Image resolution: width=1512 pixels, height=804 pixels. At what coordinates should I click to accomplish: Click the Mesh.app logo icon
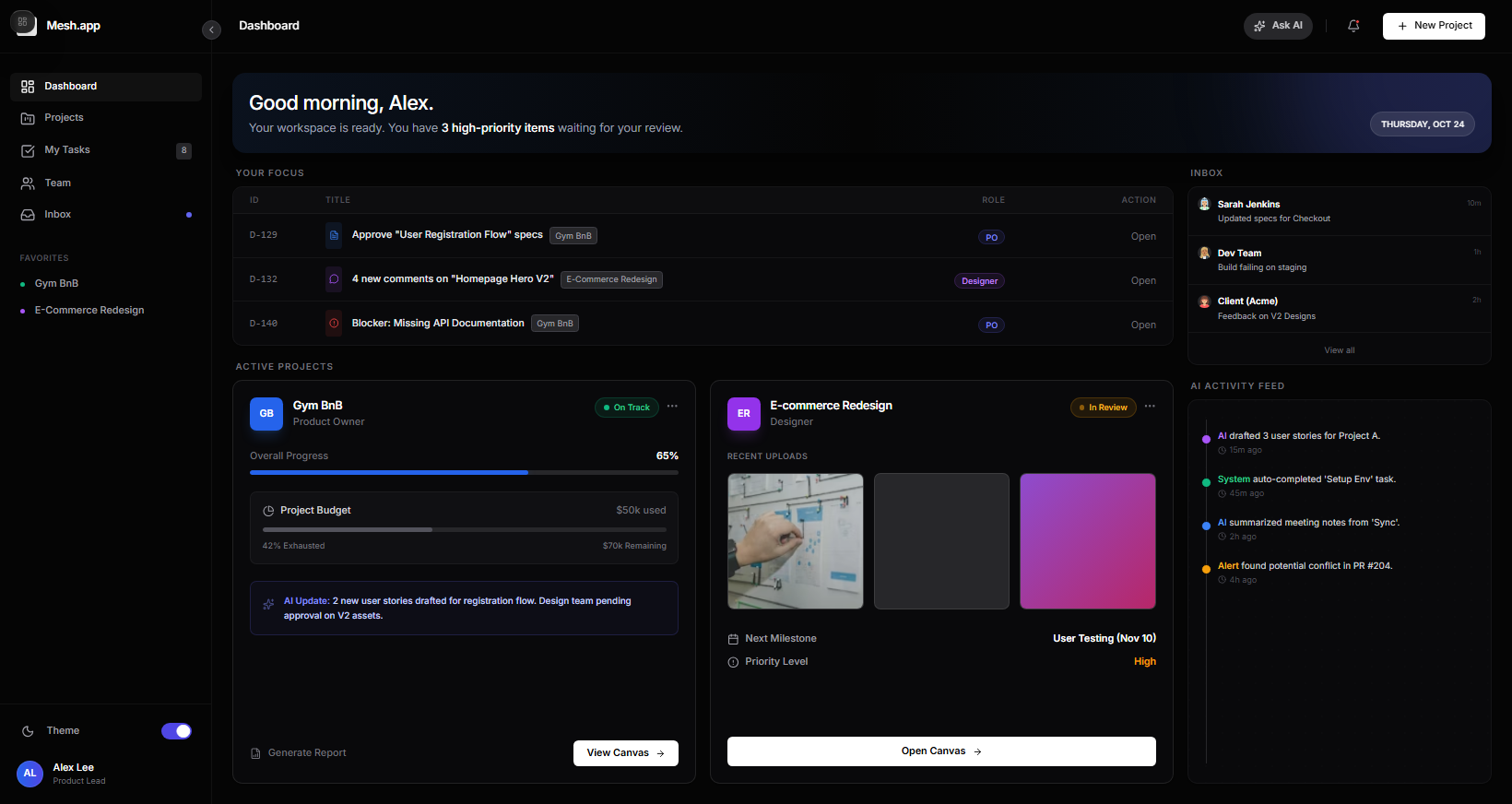pyautogui.click(x=24, y=24)
